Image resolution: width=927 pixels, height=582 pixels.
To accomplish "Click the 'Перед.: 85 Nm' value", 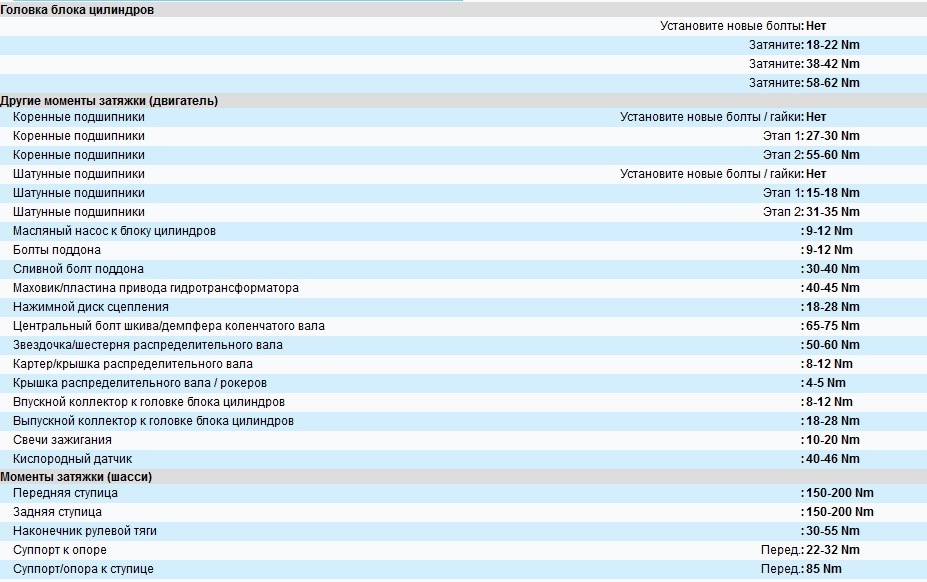I will pos(801,568).
